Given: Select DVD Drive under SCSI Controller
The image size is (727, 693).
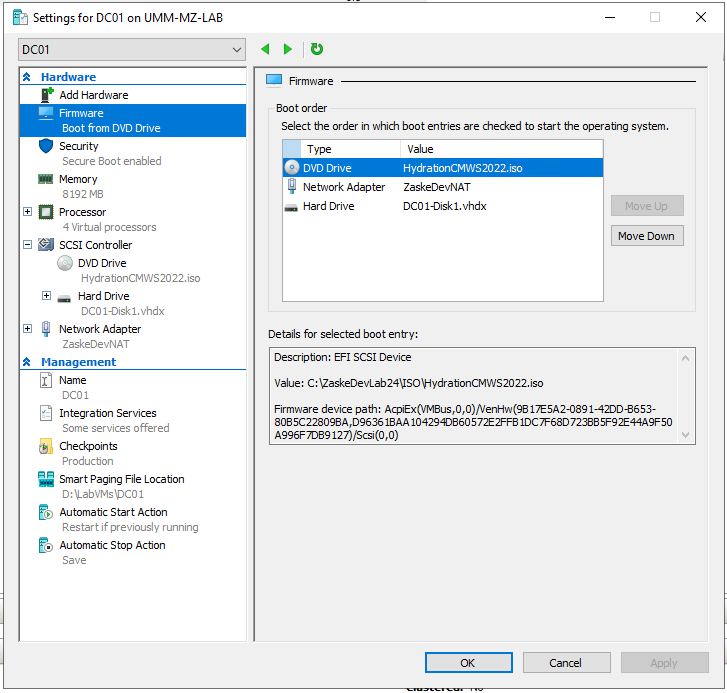Looking at the screenshot, I should tap(101, 263).
